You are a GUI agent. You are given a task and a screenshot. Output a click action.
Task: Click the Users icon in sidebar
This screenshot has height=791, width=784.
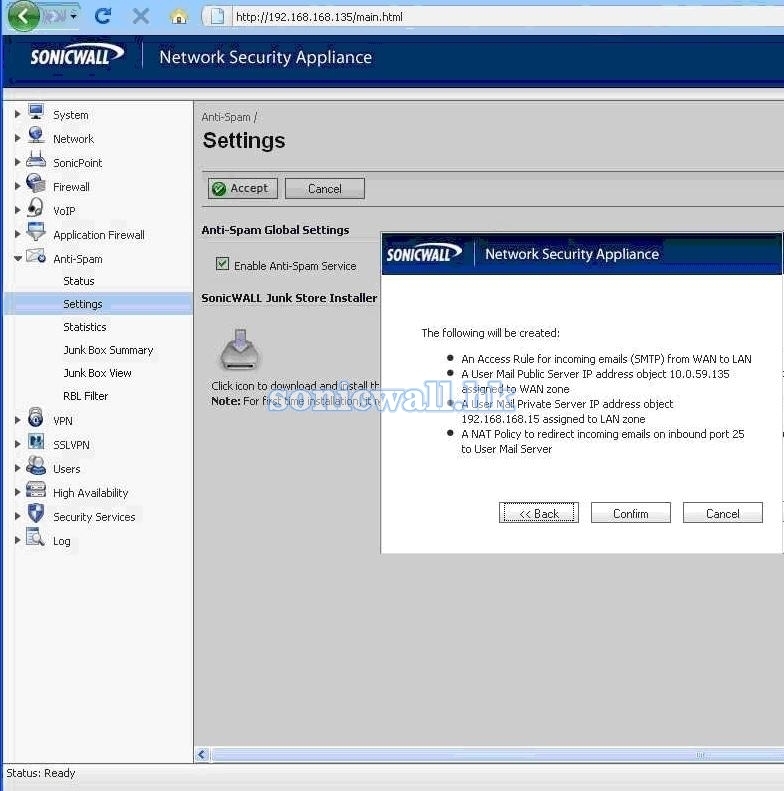[x=36, y=465]
